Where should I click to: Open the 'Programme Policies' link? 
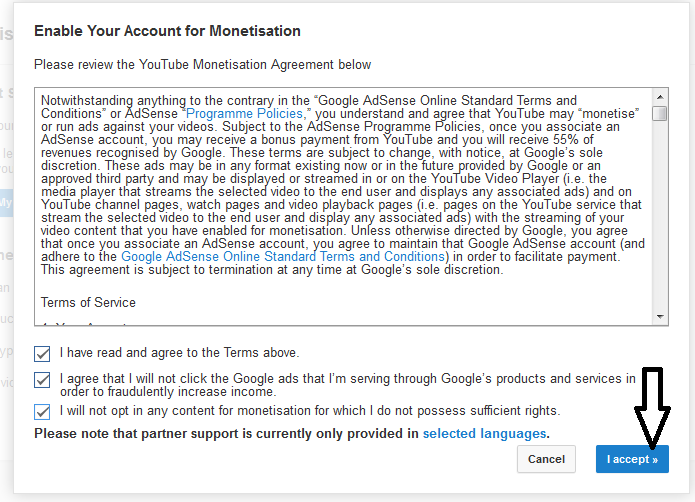(x=244, y=113)
